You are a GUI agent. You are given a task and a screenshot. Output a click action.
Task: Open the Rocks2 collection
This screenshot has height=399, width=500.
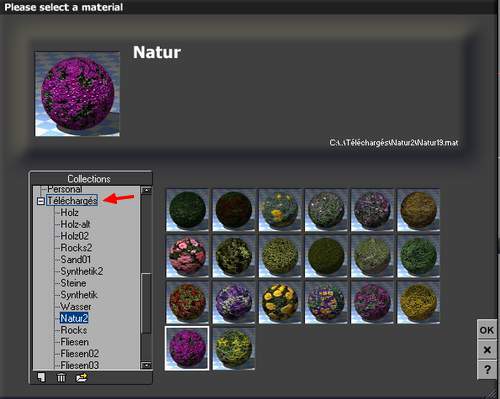coord(76,248)
